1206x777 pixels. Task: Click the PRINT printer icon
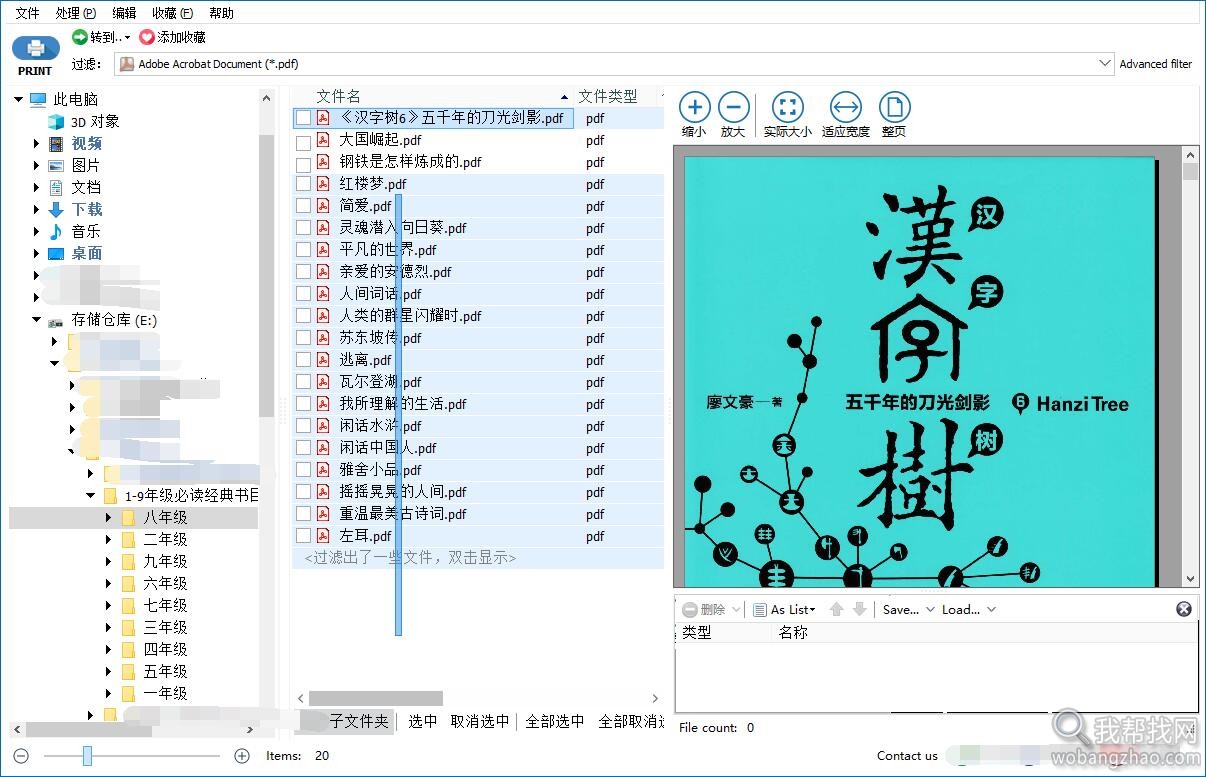(36, 49)
